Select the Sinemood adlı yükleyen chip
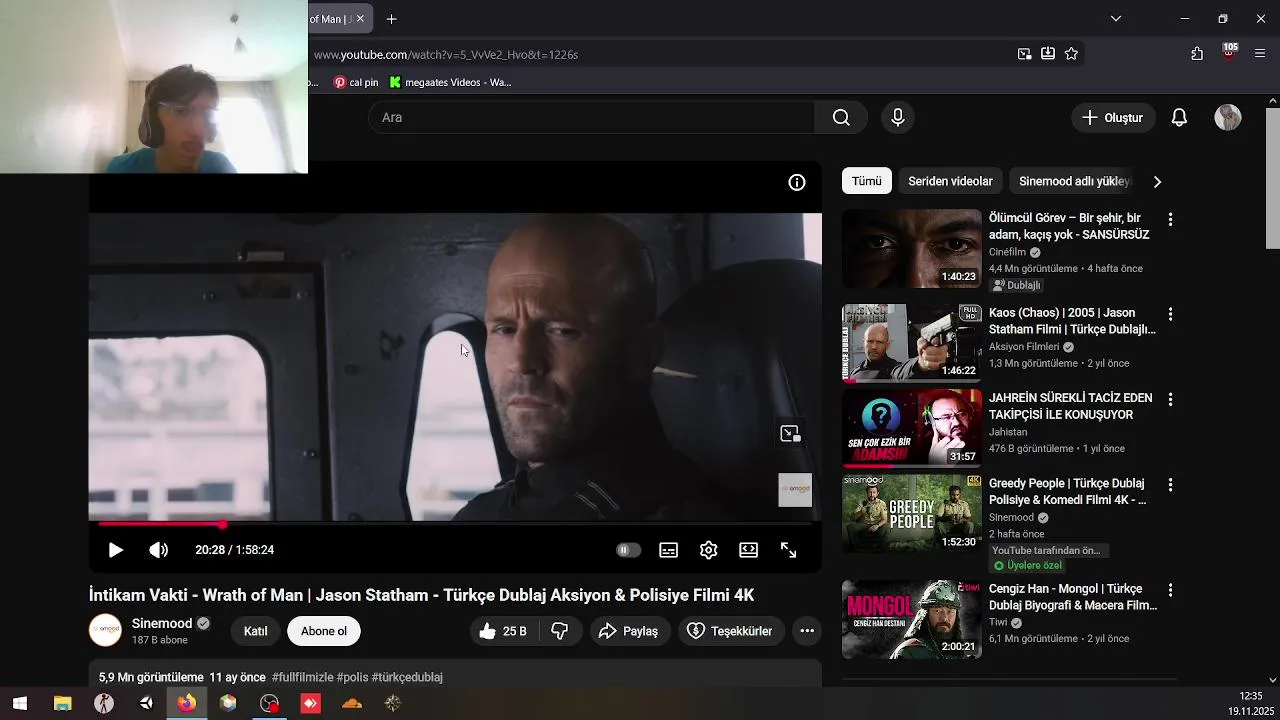This screenshot has height=720, width=1280. [x=1074, y=181]
